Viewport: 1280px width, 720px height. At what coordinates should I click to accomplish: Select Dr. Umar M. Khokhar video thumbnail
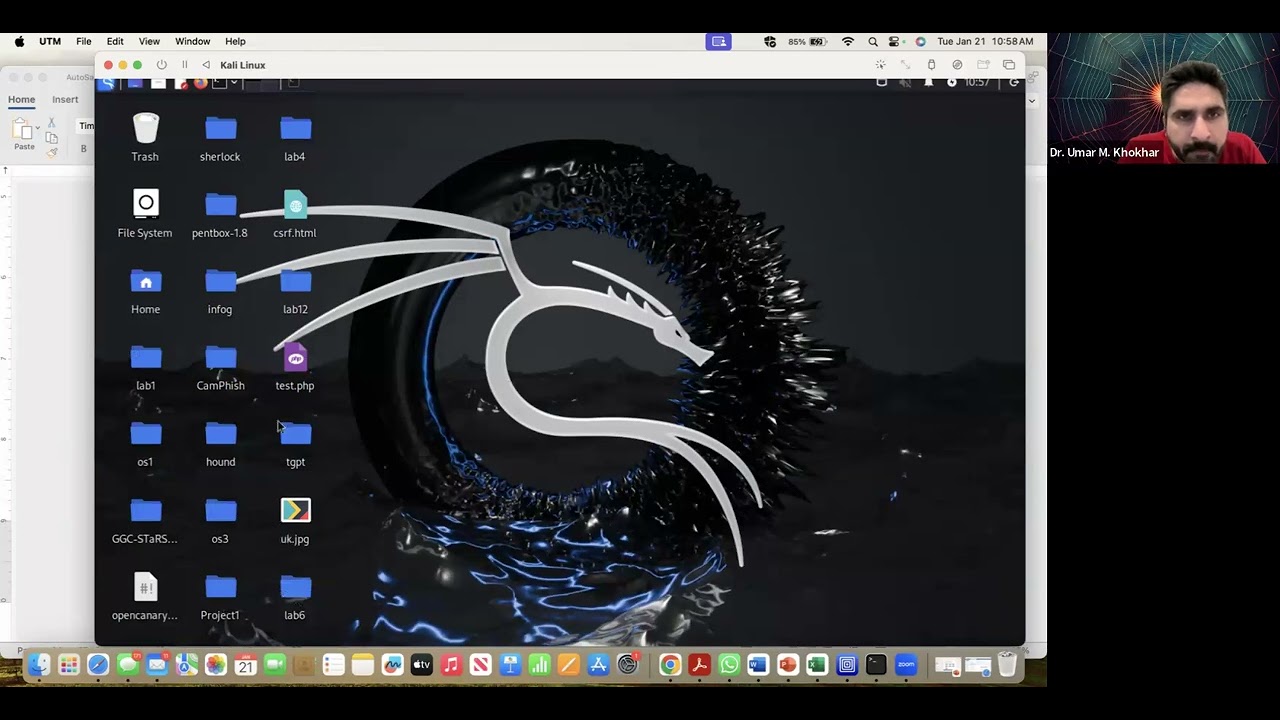coord(1163,98)
